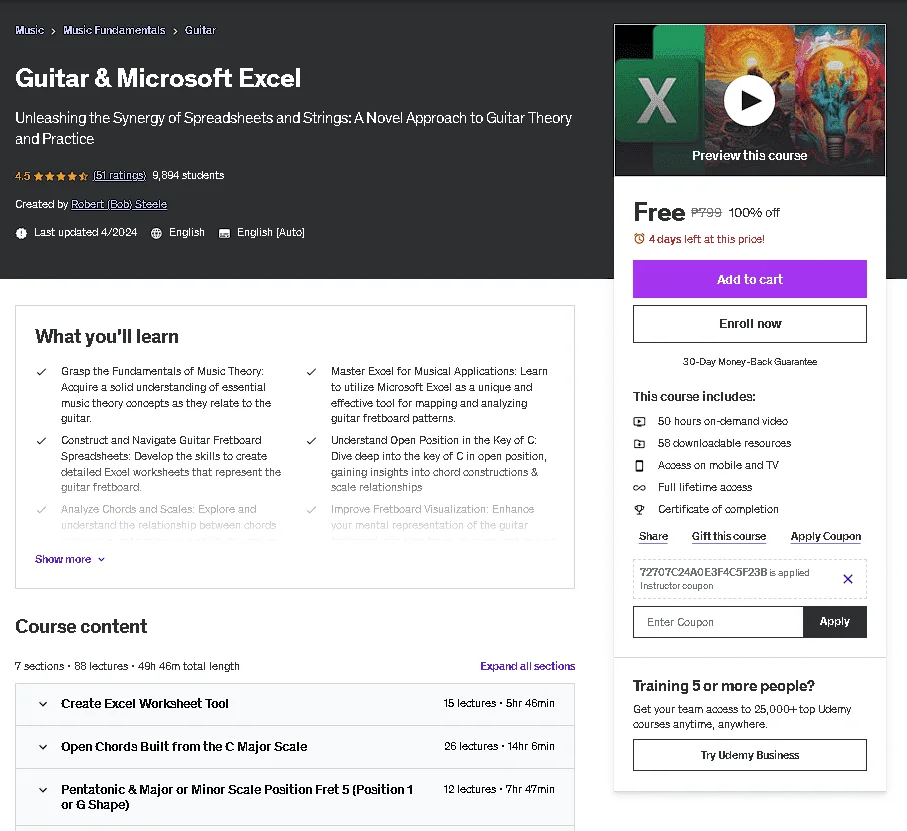
Task: Click the 9,894 students text
Action: (188, 175)
